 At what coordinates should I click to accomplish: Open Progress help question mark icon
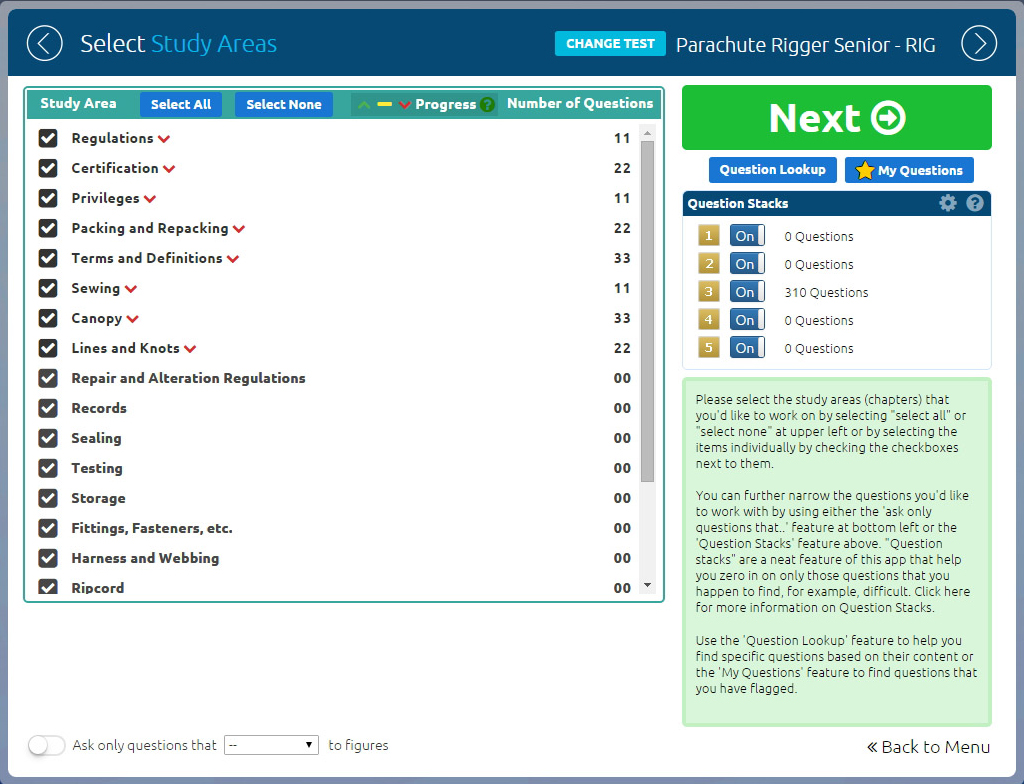pyautogui.click(x=487, y=105)
